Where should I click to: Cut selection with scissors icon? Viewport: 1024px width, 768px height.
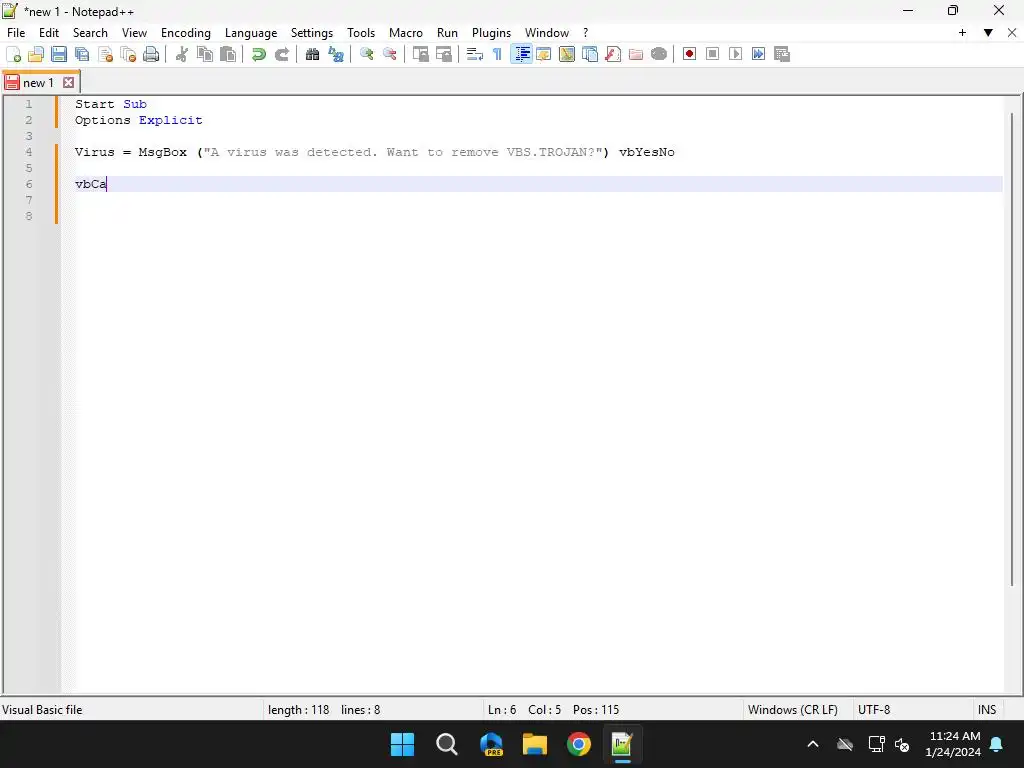coord(182,54)
